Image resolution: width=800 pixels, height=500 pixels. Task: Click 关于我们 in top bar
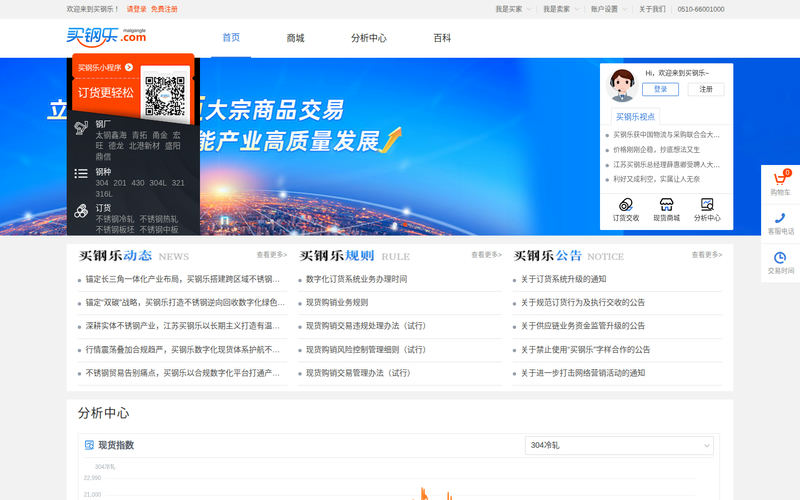652,9
